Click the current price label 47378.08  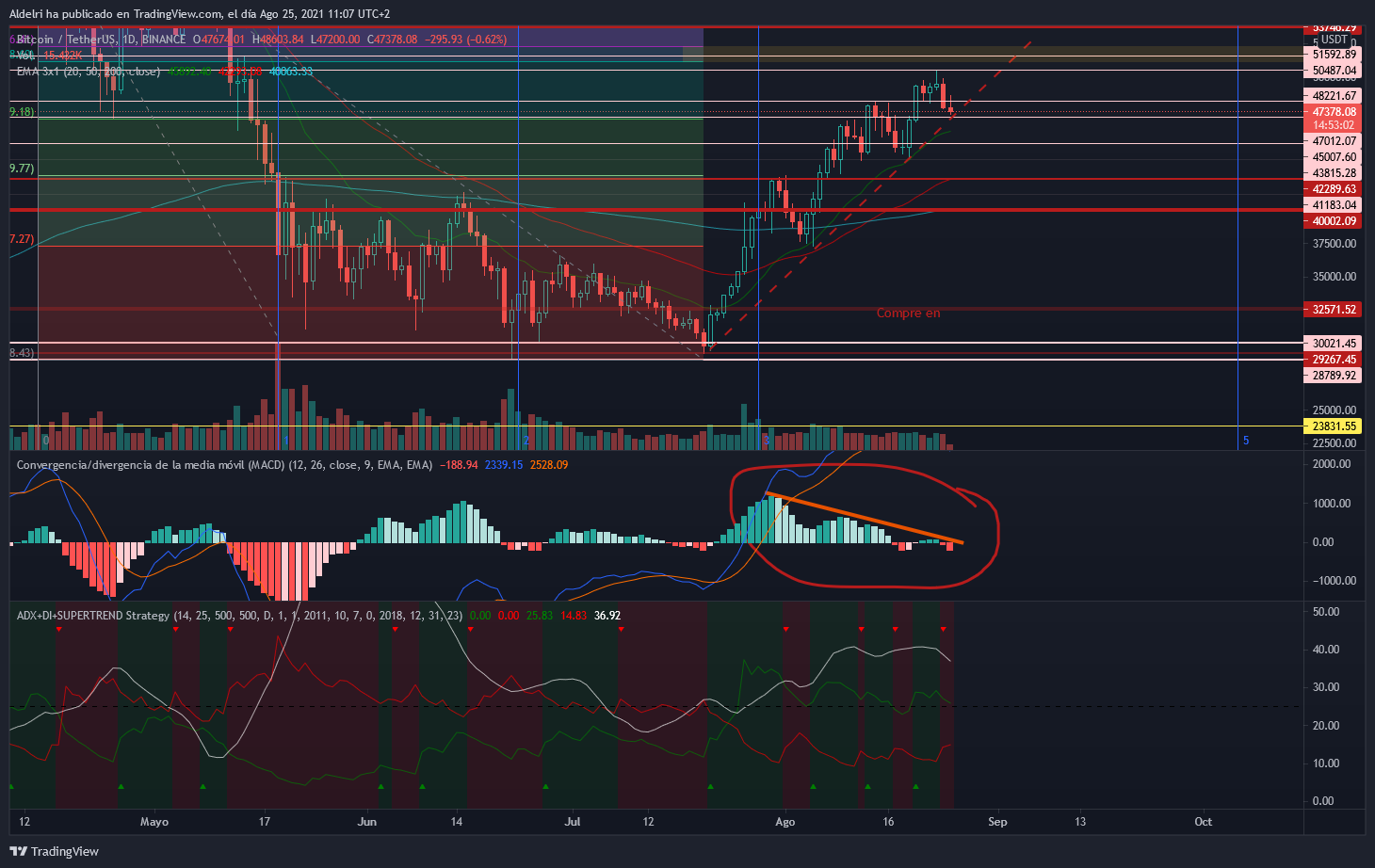(1335, 111)
